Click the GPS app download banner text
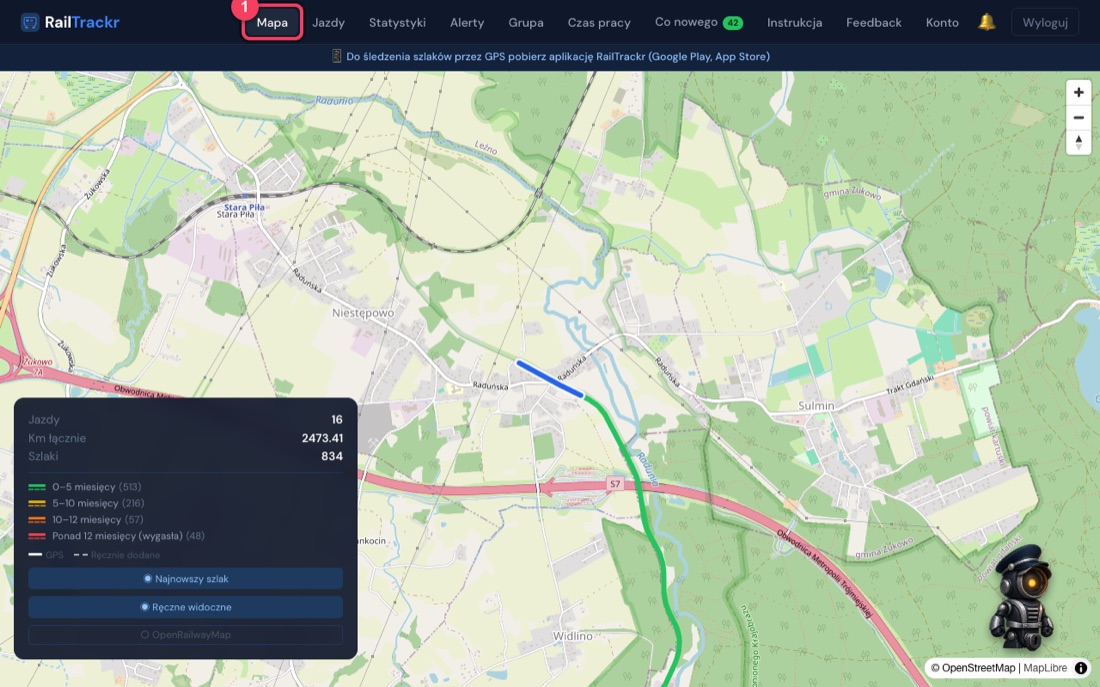This screenshot has height=687, width=1100. coord(558,56)
